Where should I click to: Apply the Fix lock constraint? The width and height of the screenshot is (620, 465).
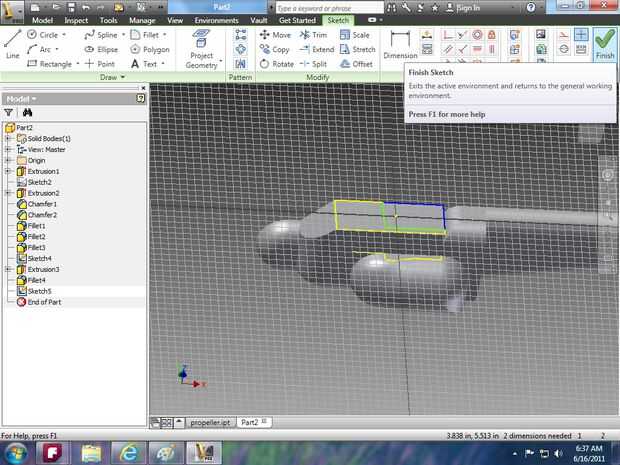click(x=491, y=35)
